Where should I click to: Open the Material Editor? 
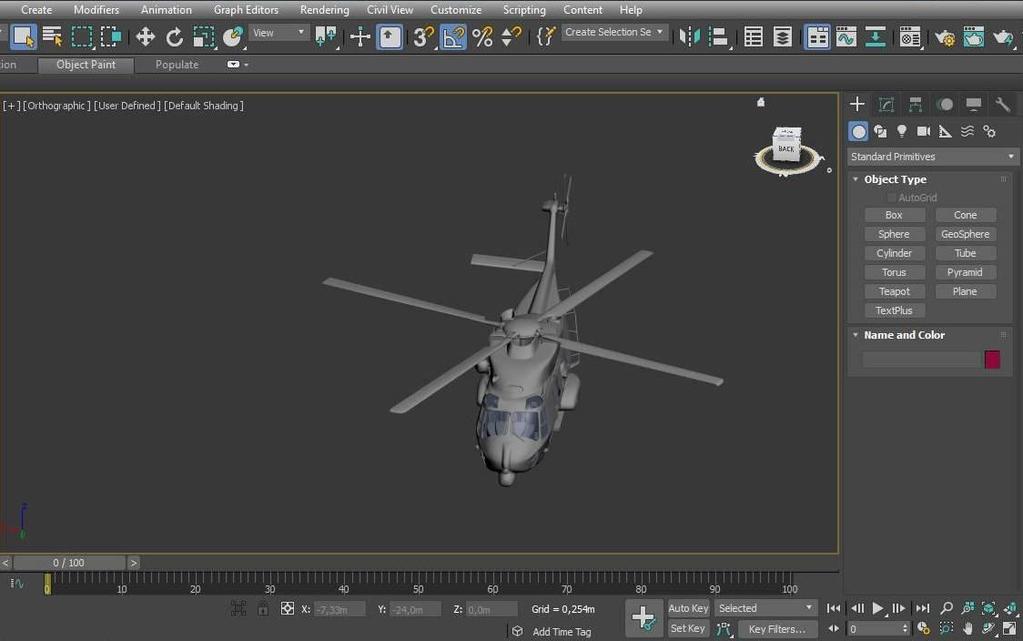point(909,37)
